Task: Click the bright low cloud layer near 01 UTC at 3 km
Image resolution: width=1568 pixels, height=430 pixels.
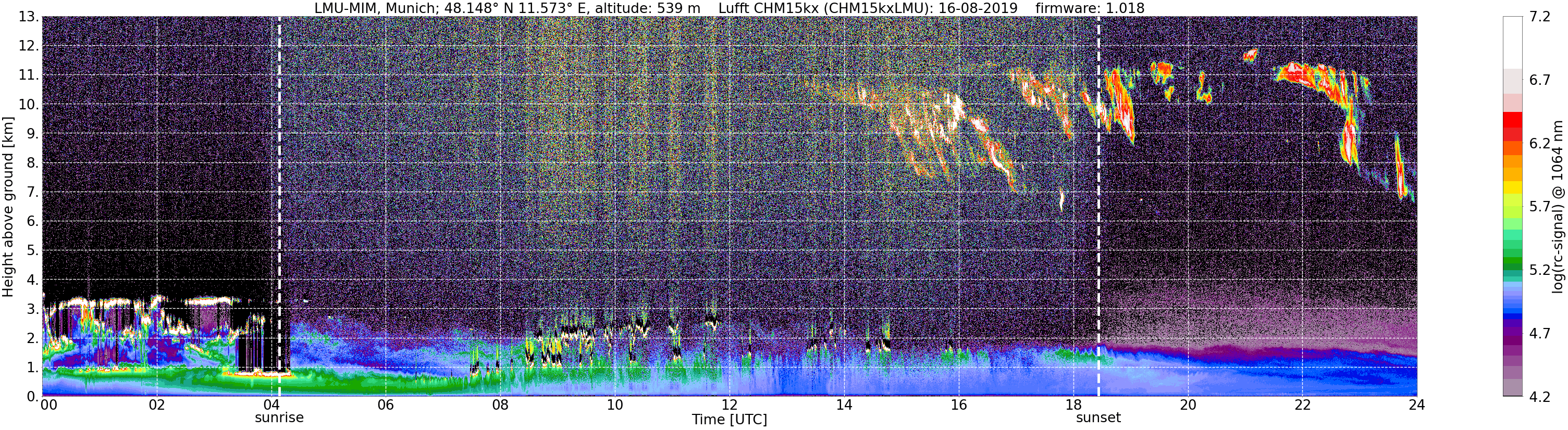Action: pyautogui.click(x=97, y=300)
